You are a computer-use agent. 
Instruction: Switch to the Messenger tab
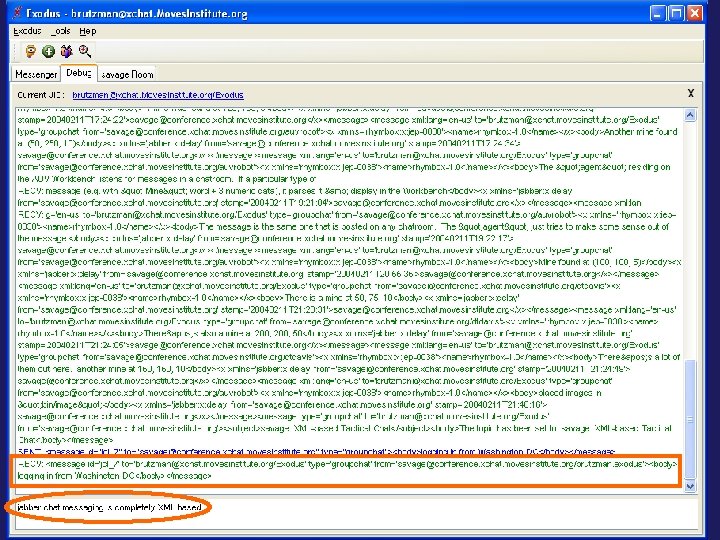(x=36, y=74)
